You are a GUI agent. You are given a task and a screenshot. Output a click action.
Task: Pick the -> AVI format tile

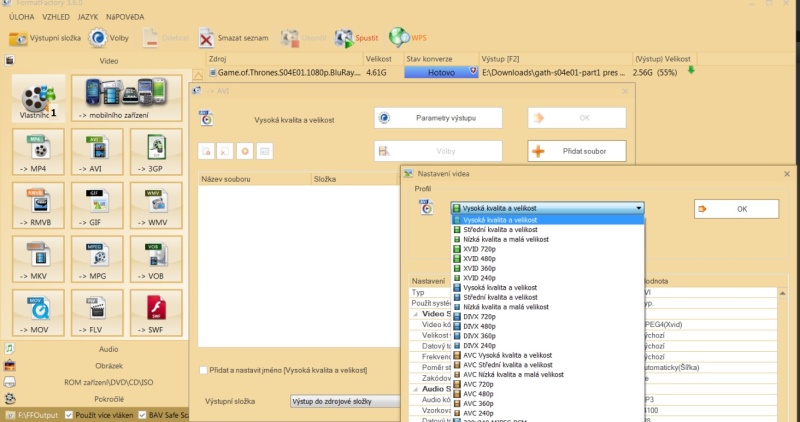pyautogui.click(x=97, y=152)
